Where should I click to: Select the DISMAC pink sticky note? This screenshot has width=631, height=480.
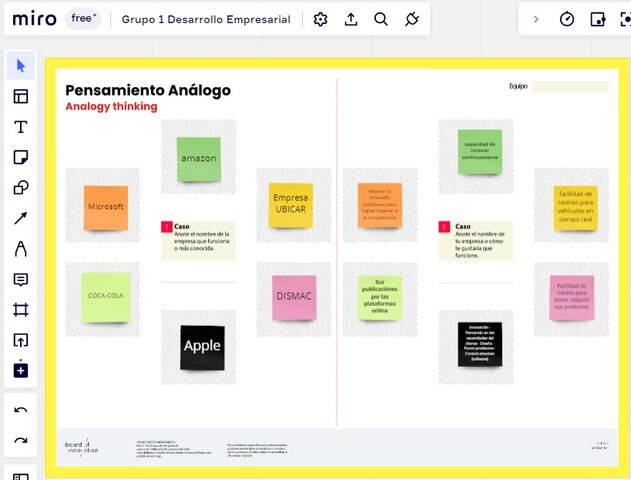point(294,297)
